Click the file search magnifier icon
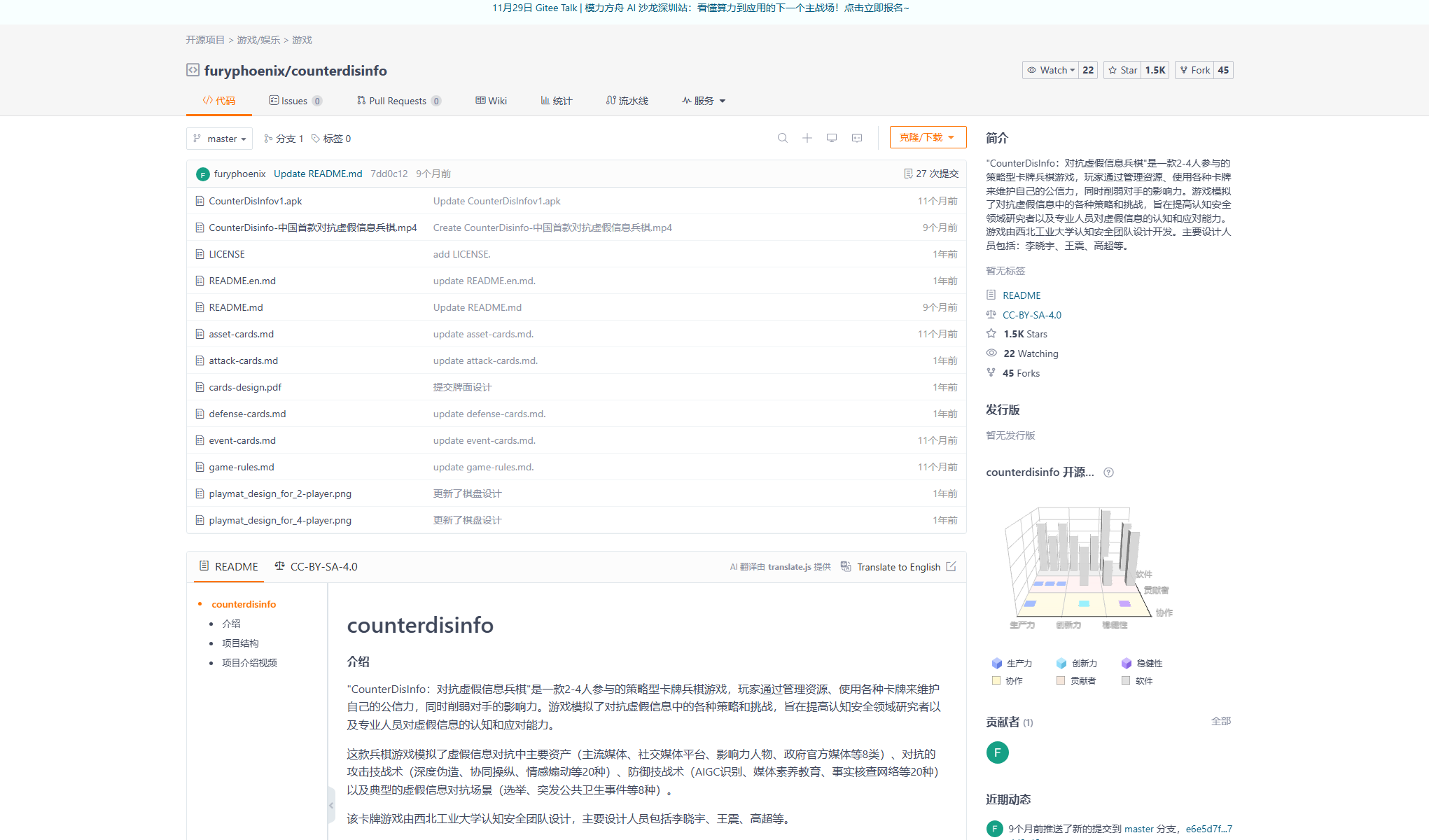This screenshot has width=1429, height=840. pyautogui.click(x=782, y=138)
